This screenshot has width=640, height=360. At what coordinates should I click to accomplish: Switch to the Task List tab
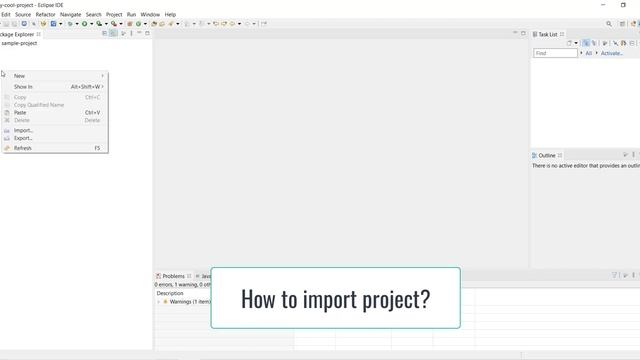coord(548,34)
